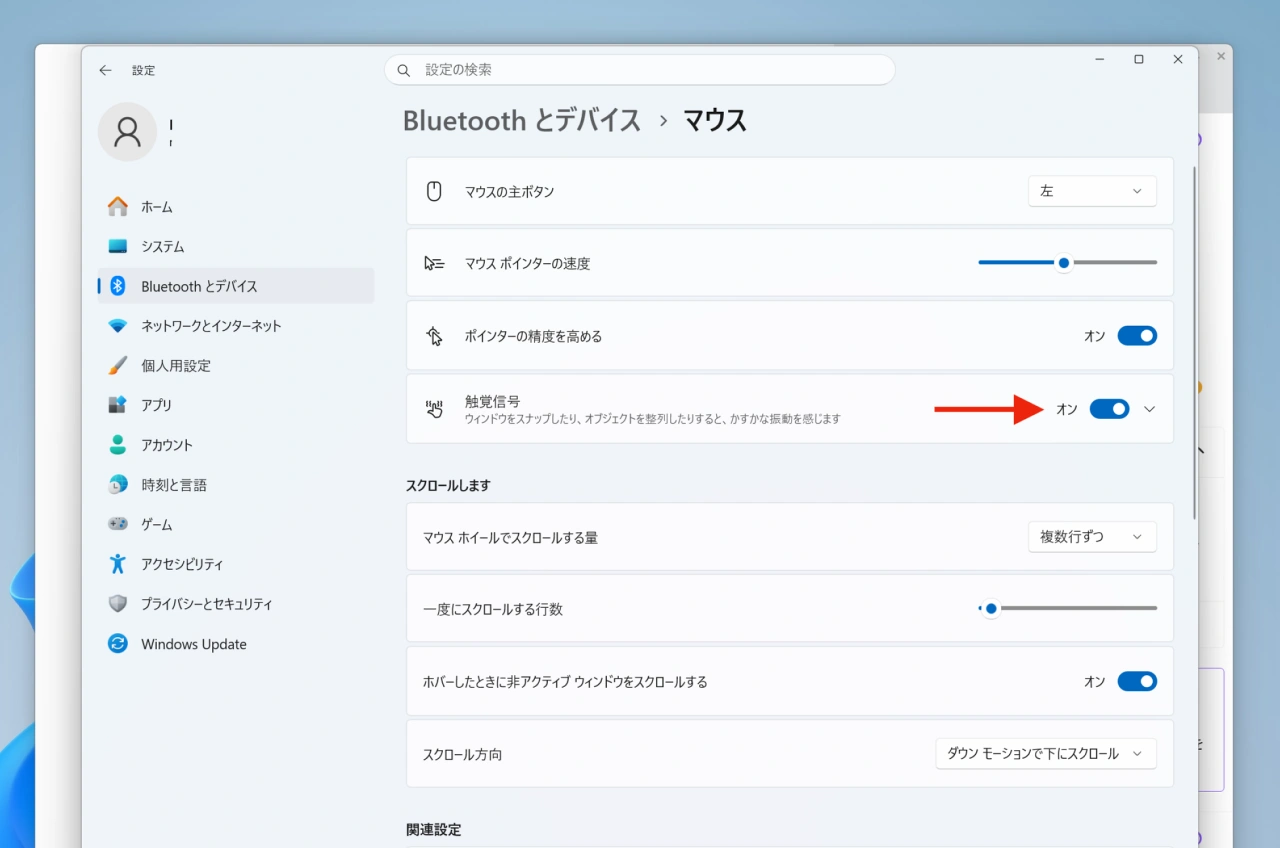The width and height of the screenshot is (1280, 848).
Task: Maximize the Settings window
Action: tap(1138, 60)
